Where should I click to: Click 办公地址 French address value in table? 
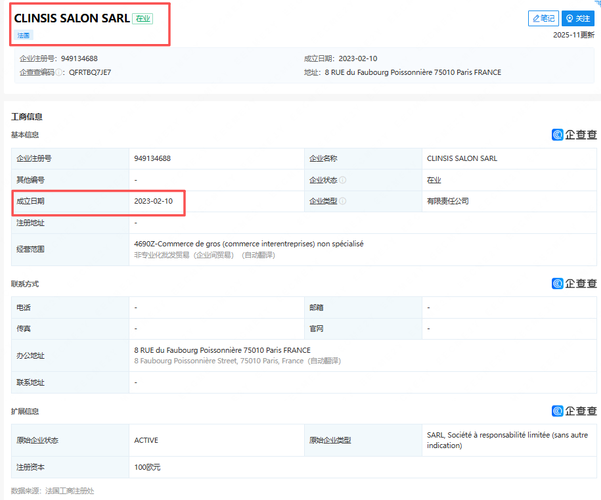click(222, 350)
